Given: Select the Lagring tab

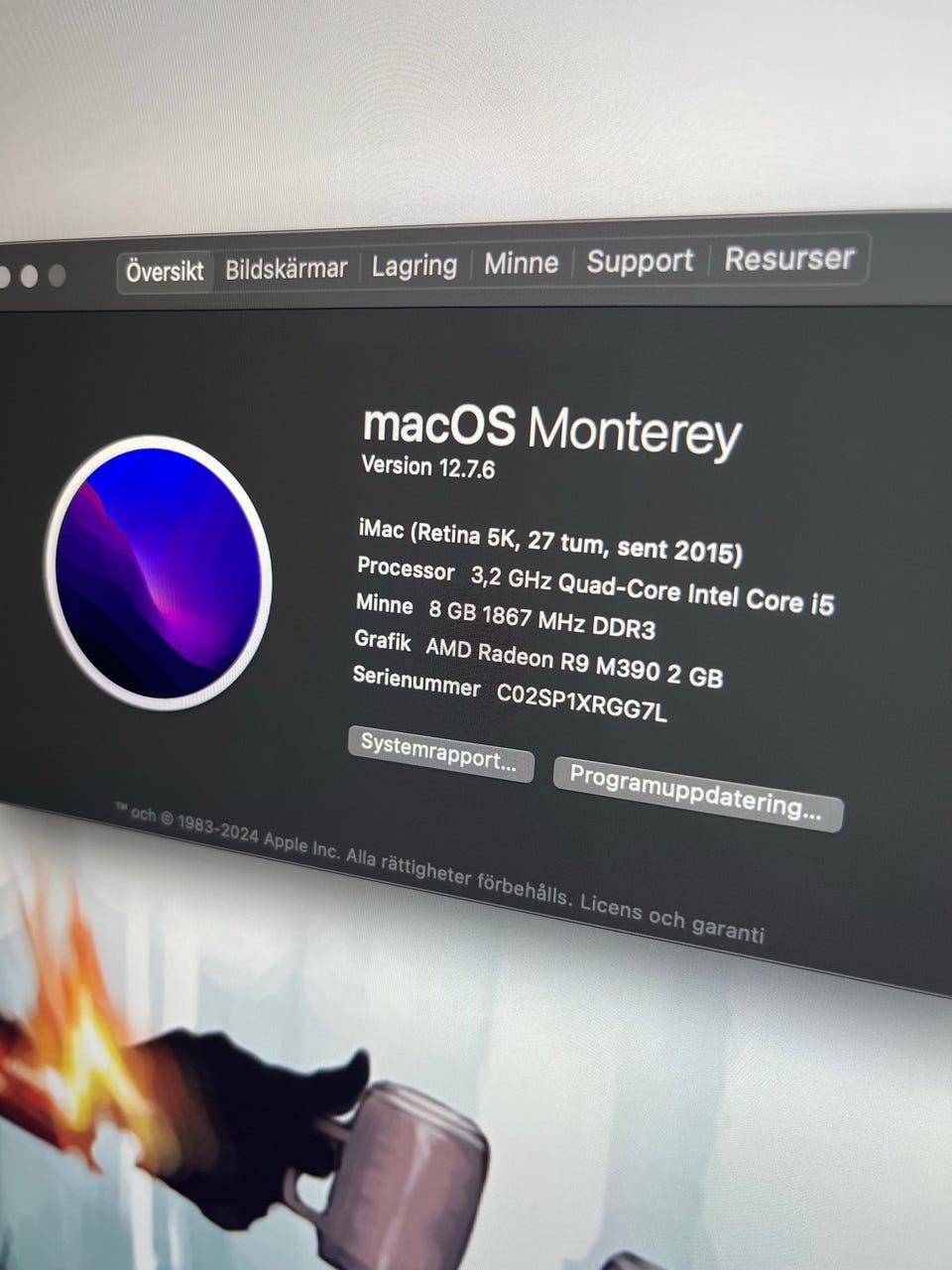Looking at the screenshot, I should click(x=414, y=265).
